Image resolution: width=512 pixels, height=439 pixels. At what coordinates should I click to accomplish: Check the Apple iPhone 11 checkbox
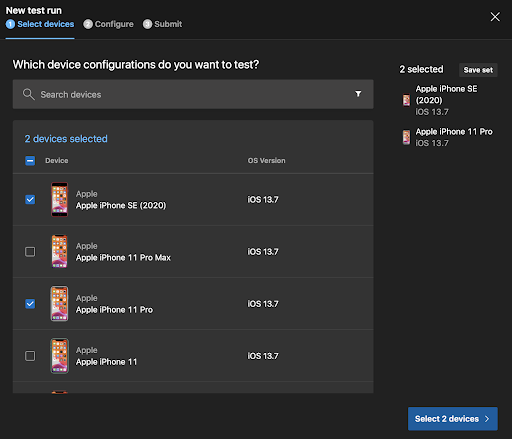[x=30, y=356]
